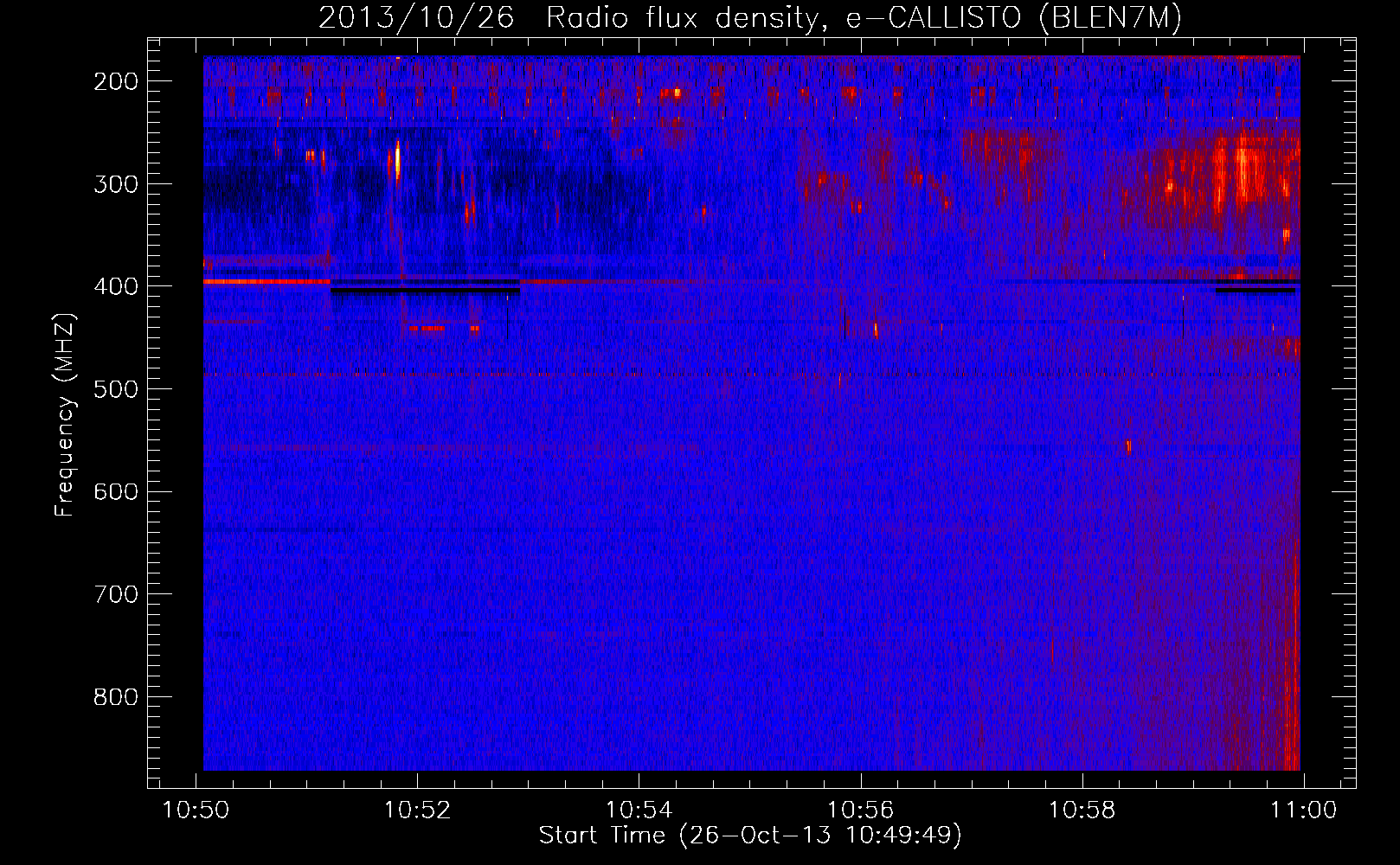The height and width of the screenshot is (865, 1400).
Task: Click the 600 frequency tick label
Action: pyautogui.click(x=116, y=491)
